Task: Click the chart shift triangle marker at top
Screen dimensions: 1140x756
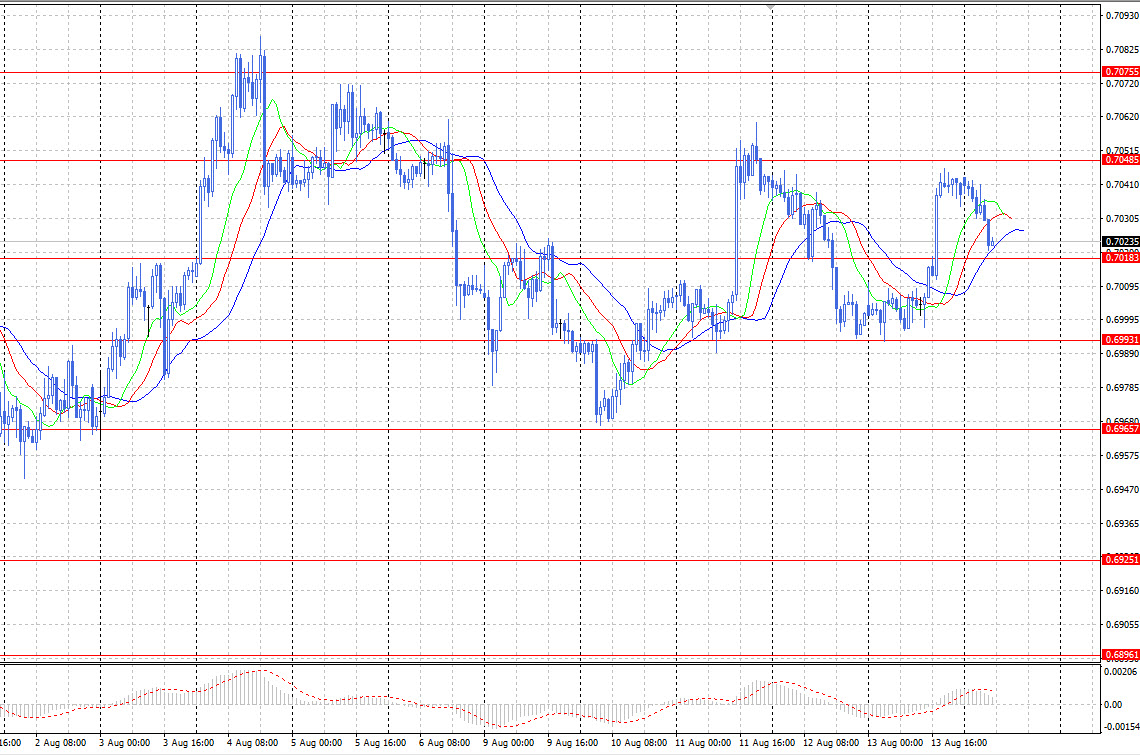Action: pyautogui.click(x=771, y=7)
